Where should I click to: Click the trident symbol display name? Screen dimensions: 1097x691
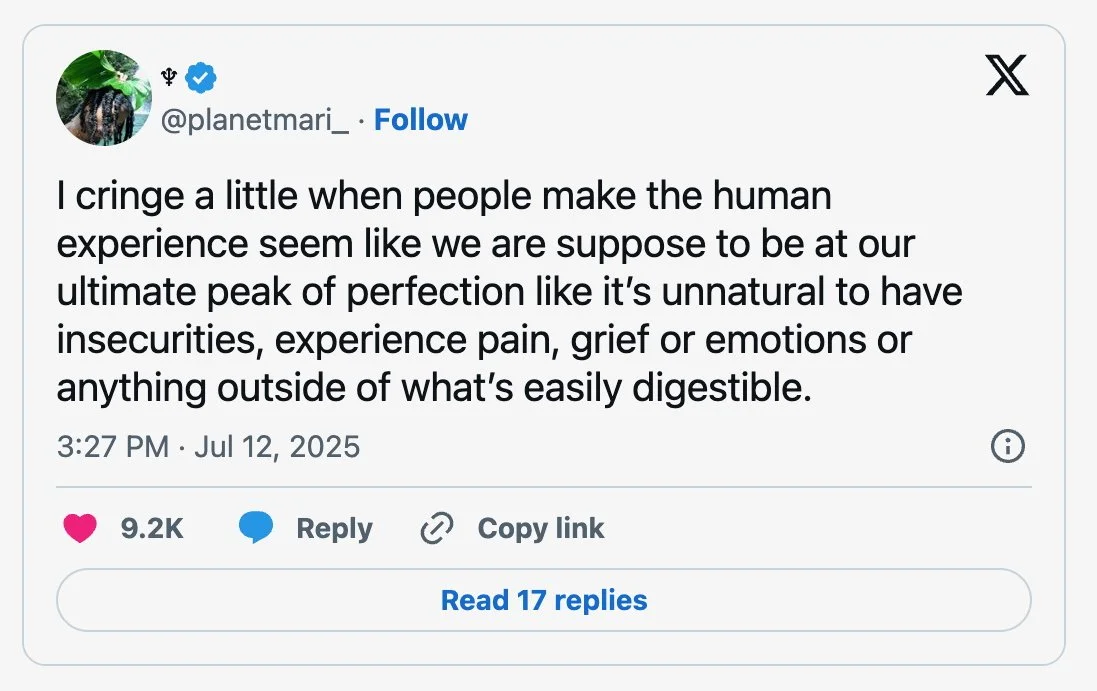[x=168, y=76]
